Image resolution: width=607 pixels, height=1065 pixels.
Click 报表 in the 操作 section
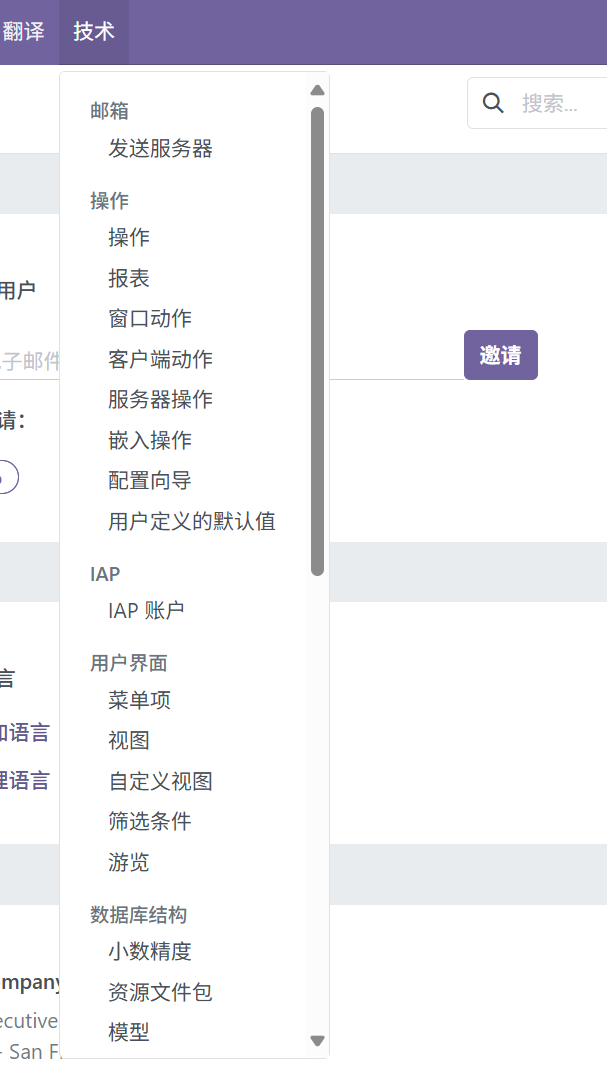click(x=129, y=278)
